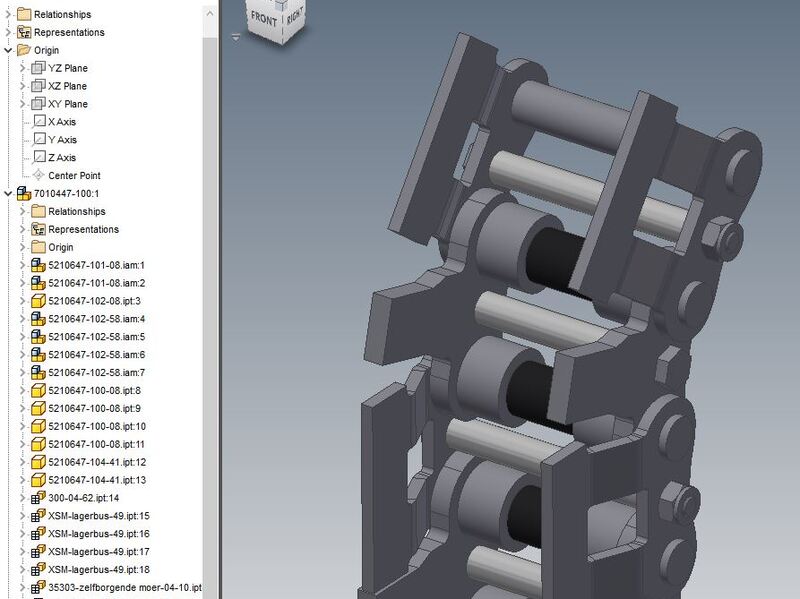This screenshot has height=599, width=800.
Task: Click the 5210647-100-08.ipt:8 part icon
Action: pyautogui.click(x=38, y=390)
